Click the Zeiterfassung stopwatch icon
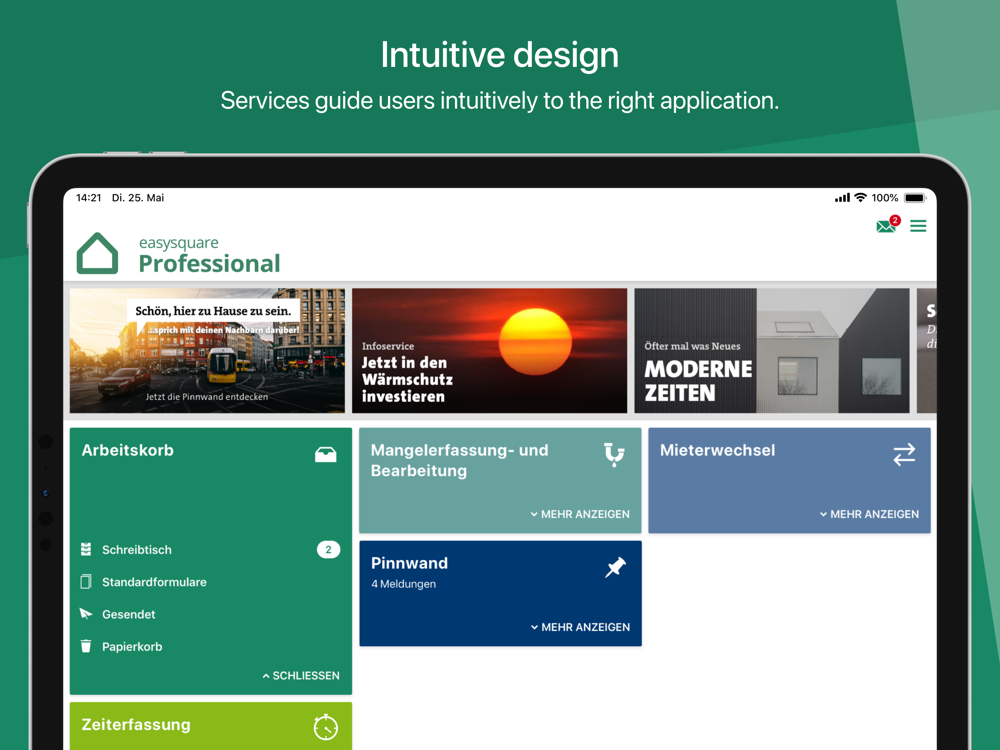Viewport: 1000px width, 750px height. point(325,727)
